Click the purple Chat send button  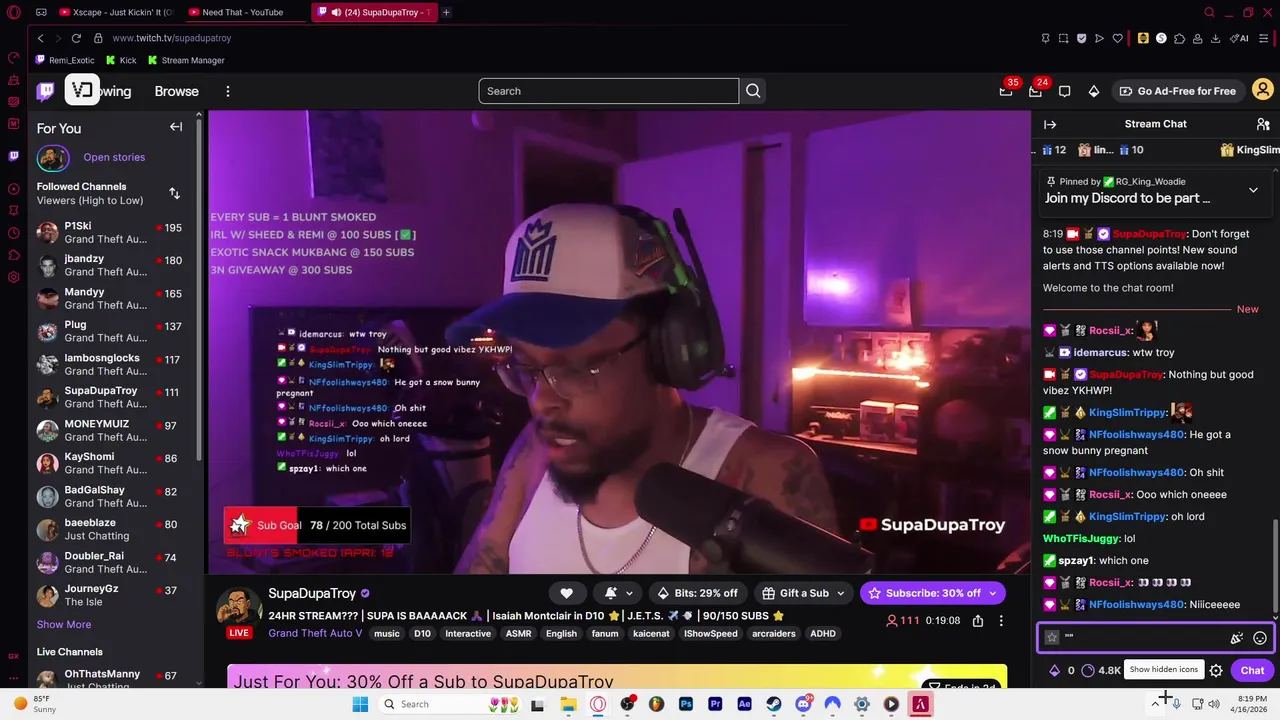(1252, 671)
